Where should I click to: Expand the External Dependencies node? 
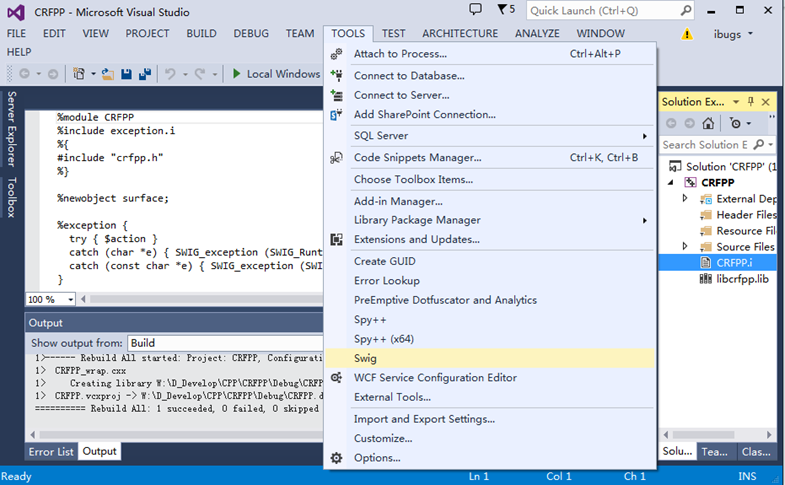click(x=685, y=199)
